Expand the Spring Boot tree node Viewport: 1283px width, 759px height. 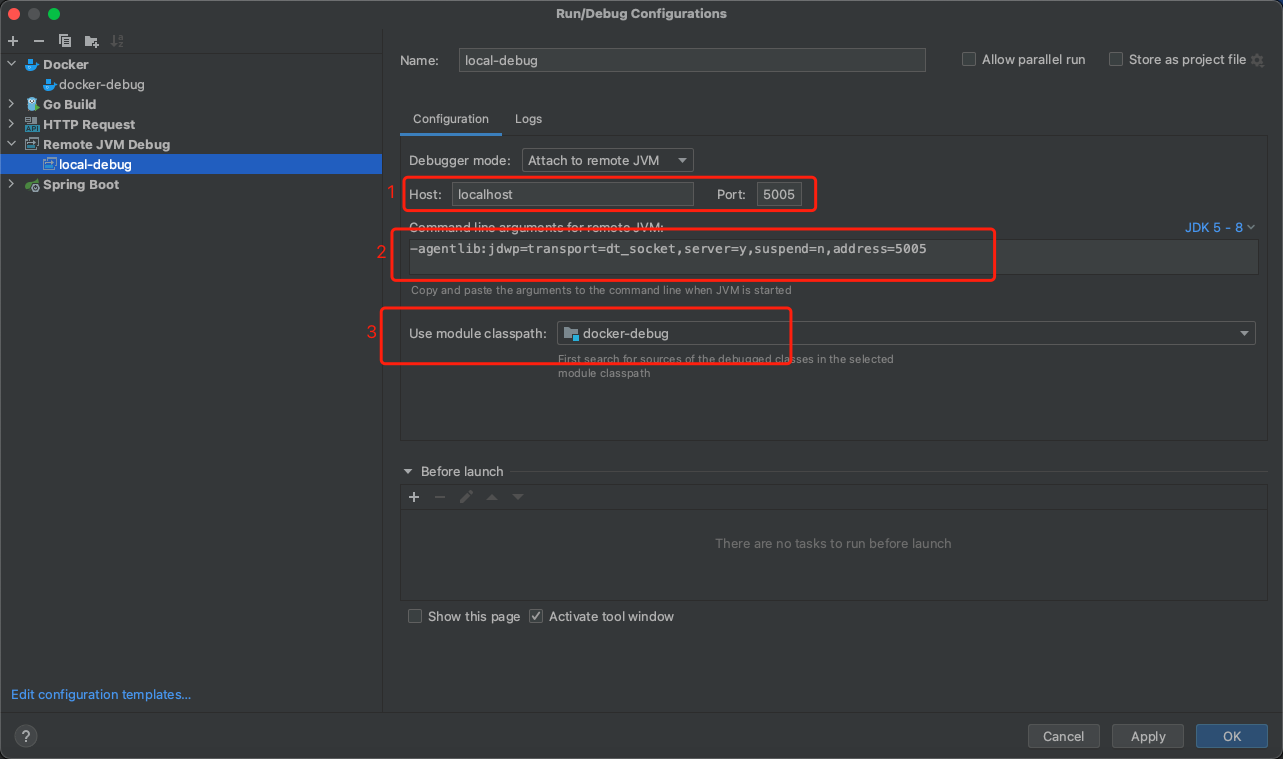pyautogui.click(x=12, y=184)
